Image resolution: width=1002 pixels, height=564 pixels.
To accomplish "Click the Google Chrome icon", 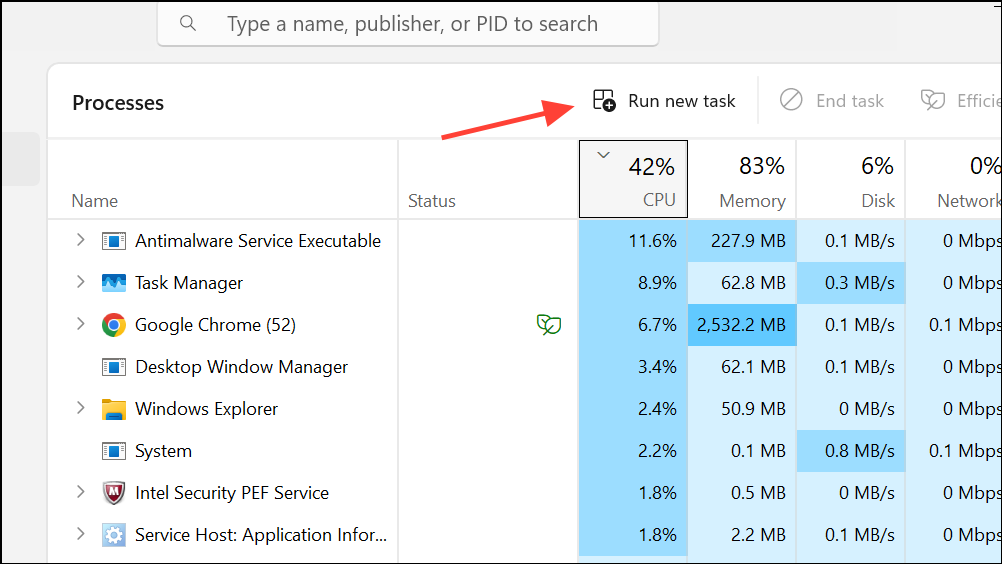I will click(114, 325).
